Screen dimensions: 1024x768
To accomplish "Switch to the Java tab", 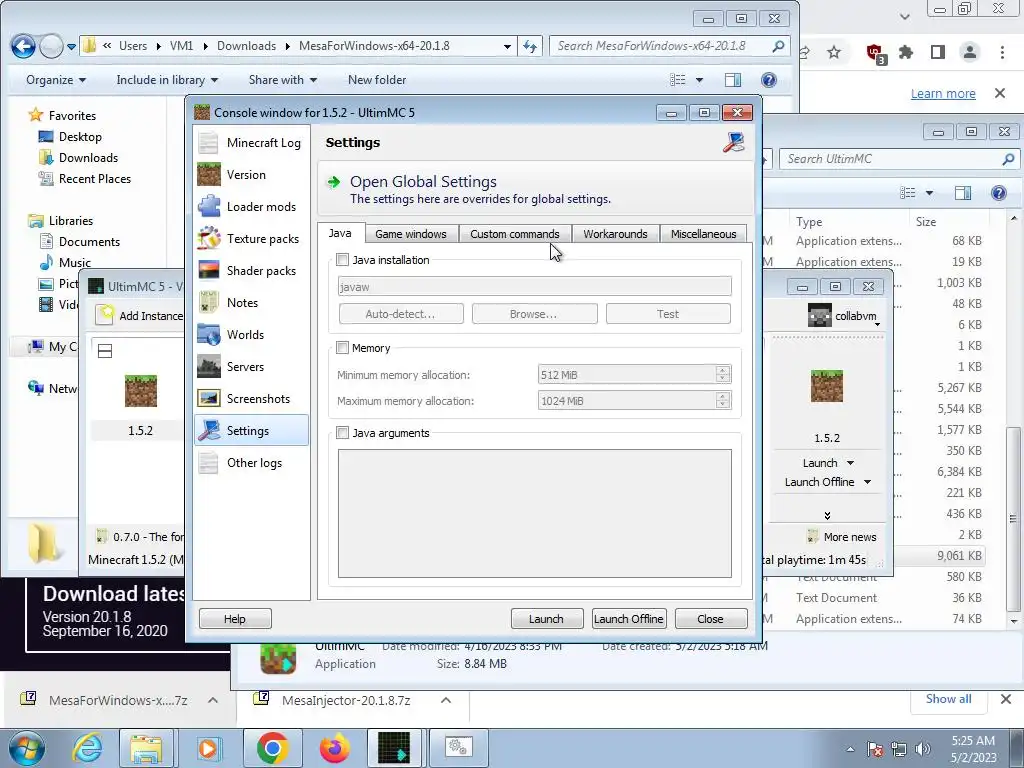I will point(340,233).
